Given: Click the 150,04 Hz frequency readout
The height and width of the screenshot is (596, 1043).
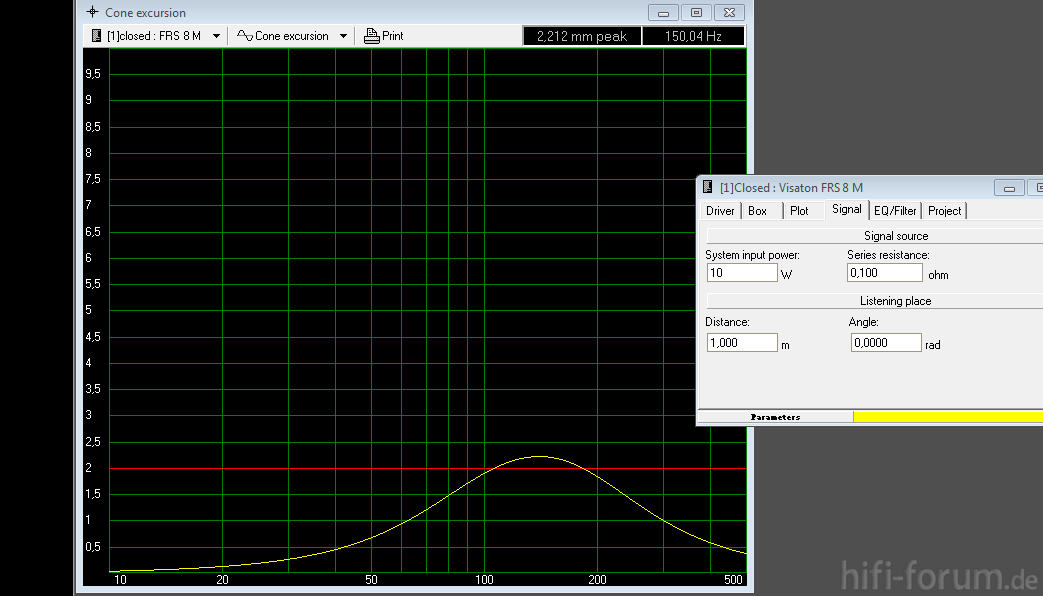Looking at the screenshot, I should (x=692, y=36).
